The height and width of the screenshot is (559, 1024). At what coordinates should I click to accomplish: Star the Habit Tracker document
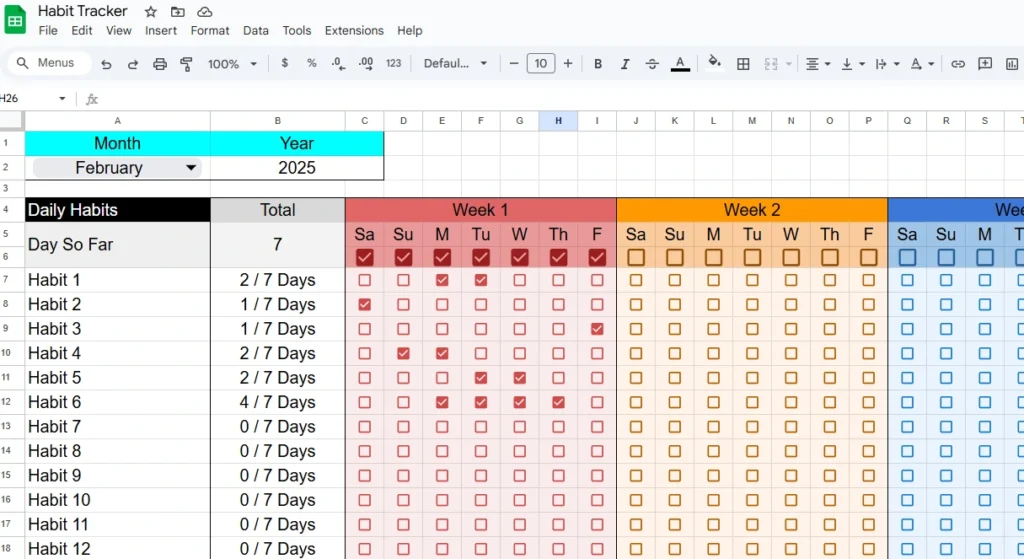[x=151, y=12]
